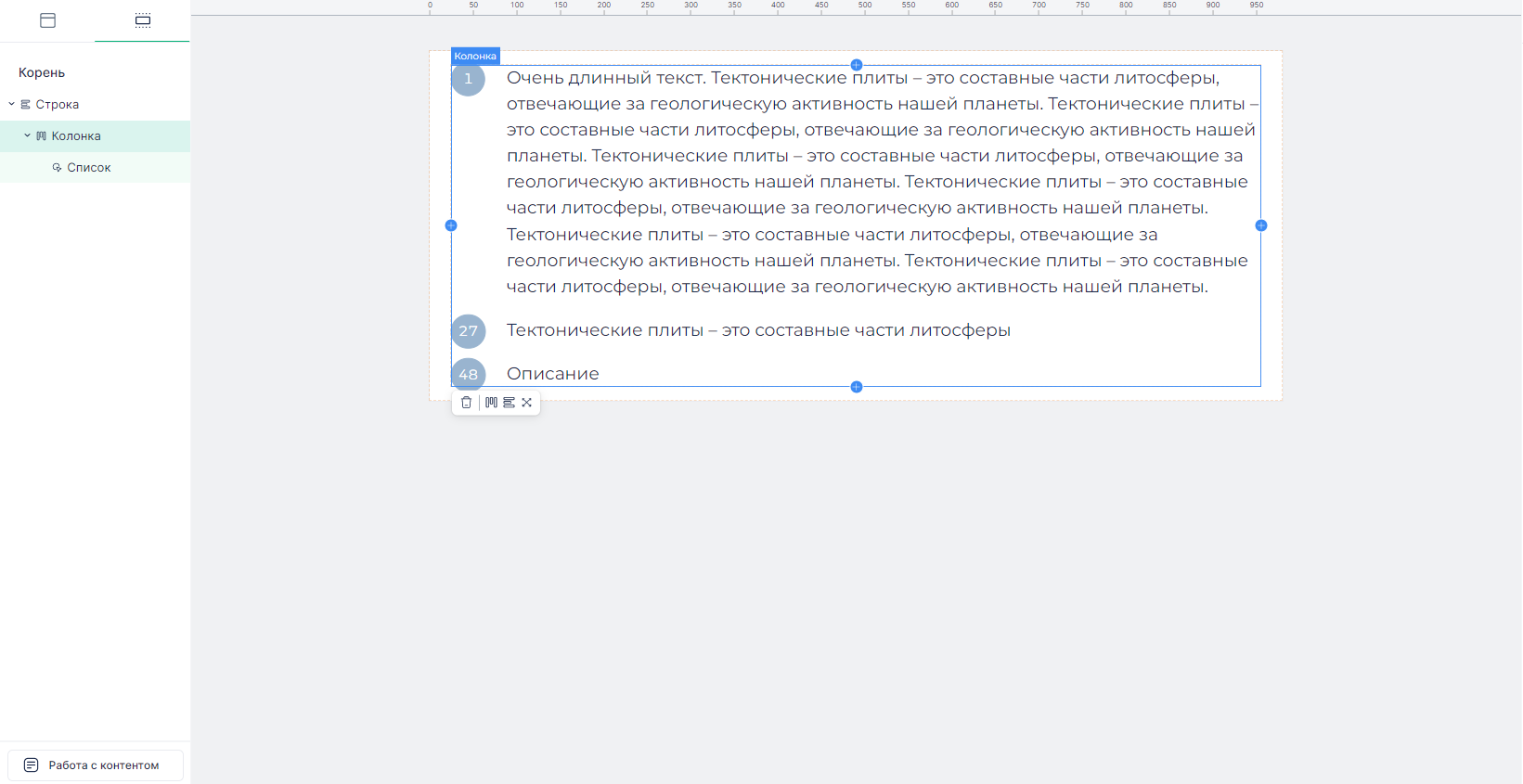The image size is (1523, 784).
Task: Select Колонка item in the tree
Action: (76, 136)
